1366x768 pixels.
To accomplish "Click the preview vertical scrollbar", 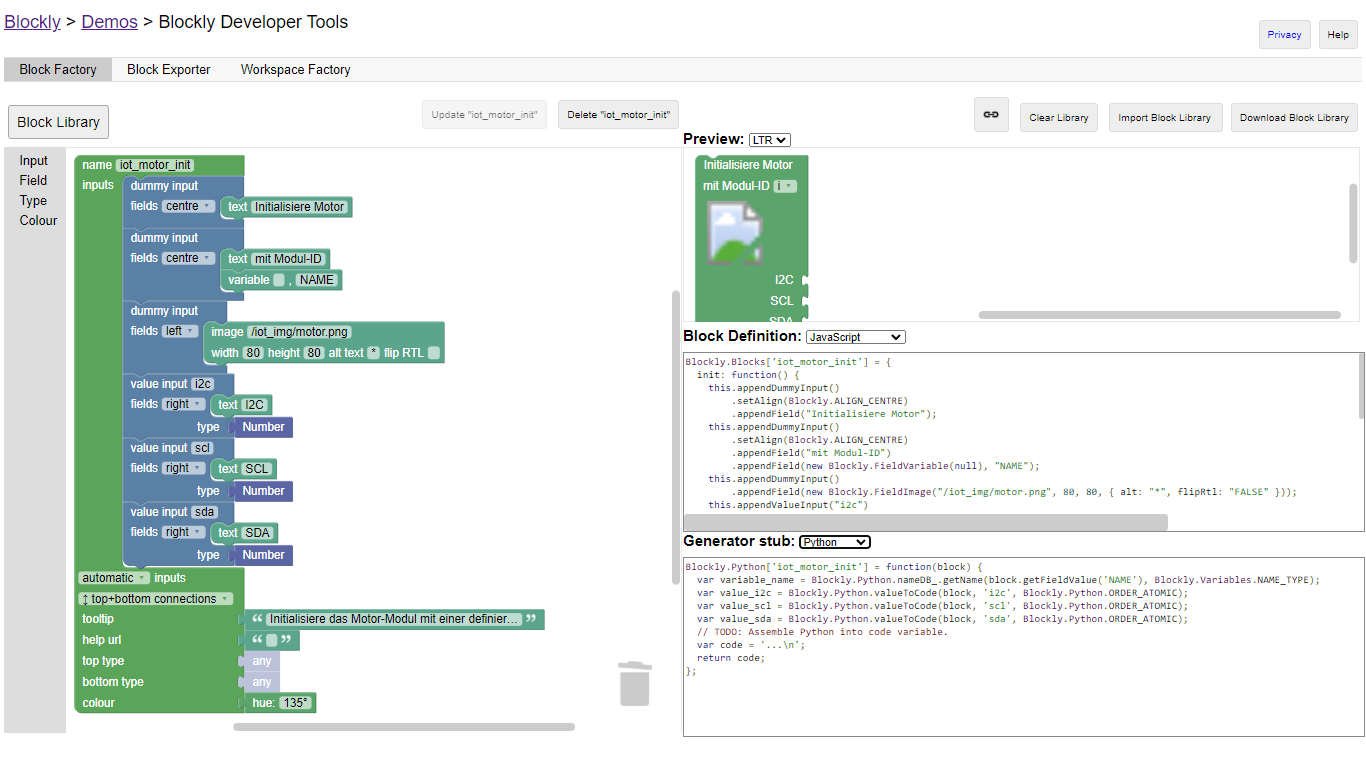I will [1353, 223].
